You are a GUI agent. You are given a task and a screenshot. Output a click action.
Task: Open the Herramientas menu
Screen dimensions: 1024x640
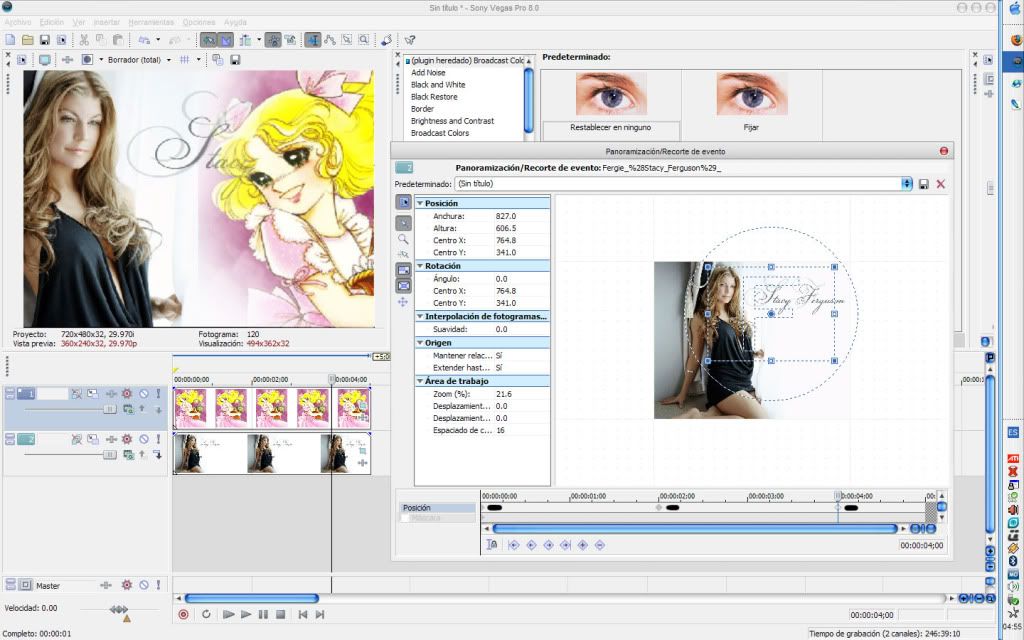click(151, 22)
